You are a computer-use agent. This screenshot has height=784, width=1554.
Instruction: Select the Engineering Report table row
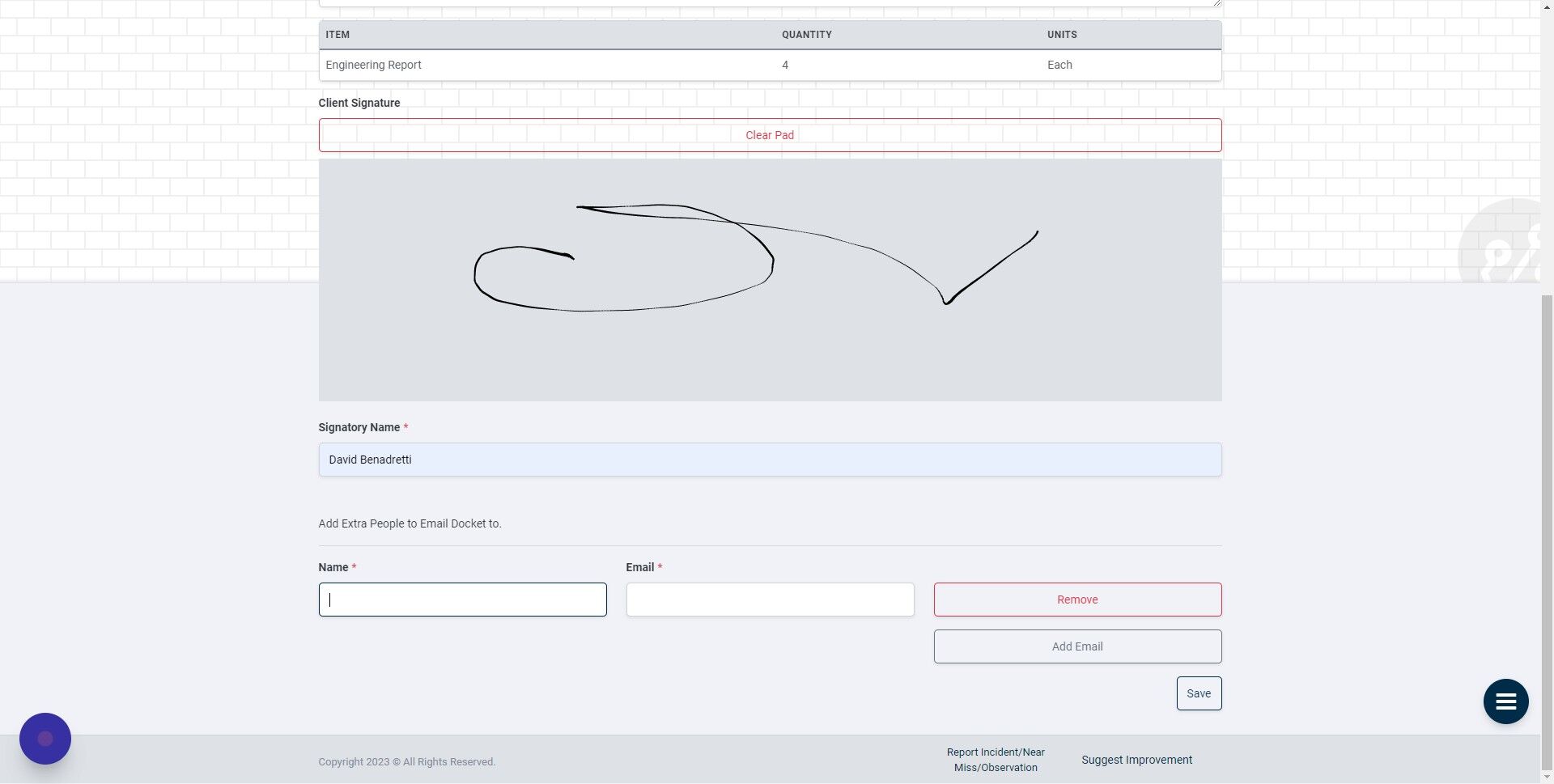(x=769, y=65)
